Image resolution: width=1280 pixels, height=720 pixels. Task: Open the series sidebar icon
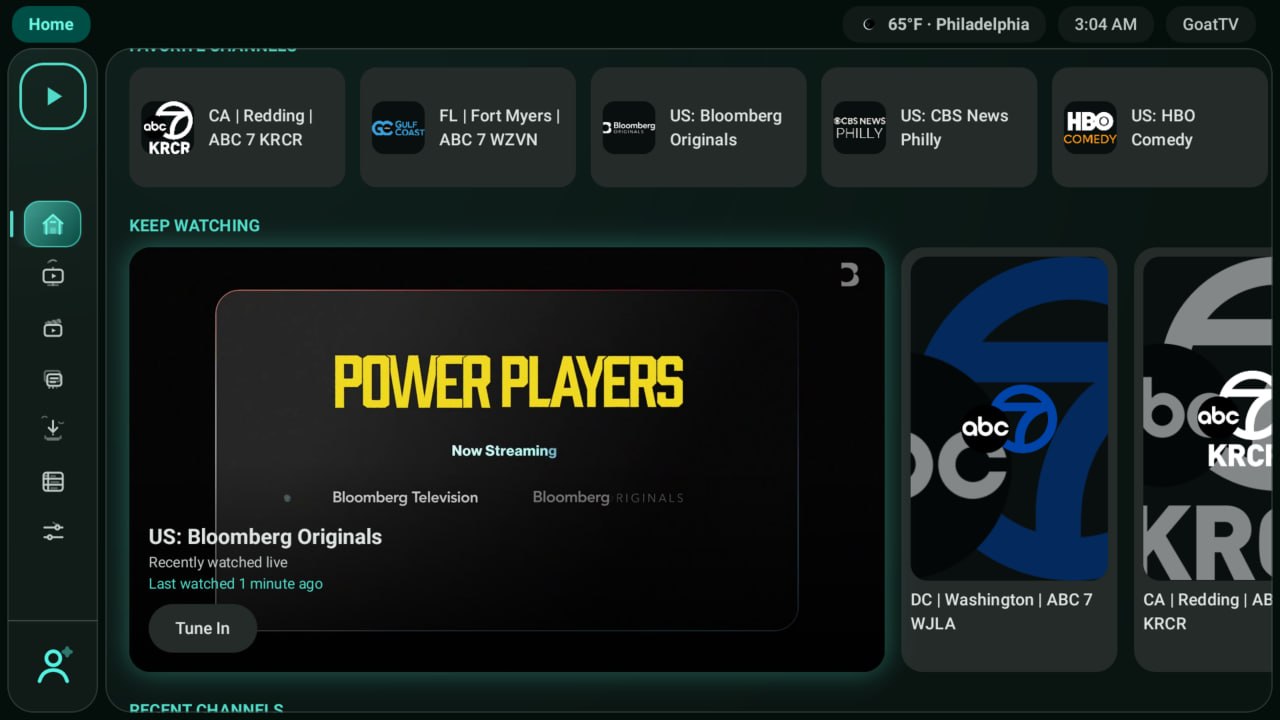pyautogui.click(x=53, y=379)
